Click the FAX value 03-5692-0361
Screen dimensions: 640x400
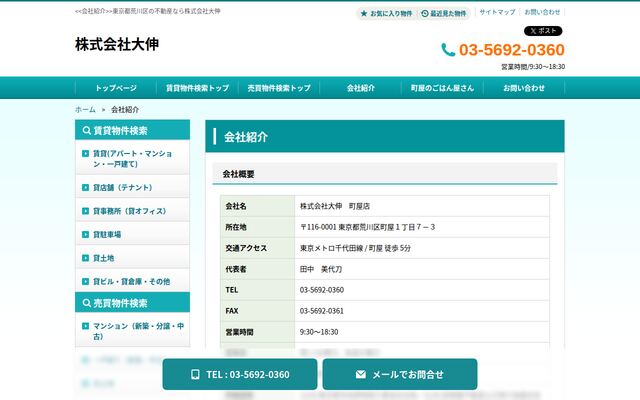tap(322, 311)
